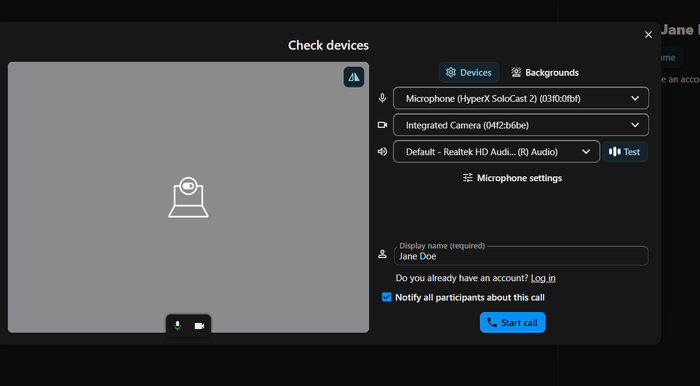700x386 pixels.
Task: Click the Display name input field
Action: coord(521,256)
